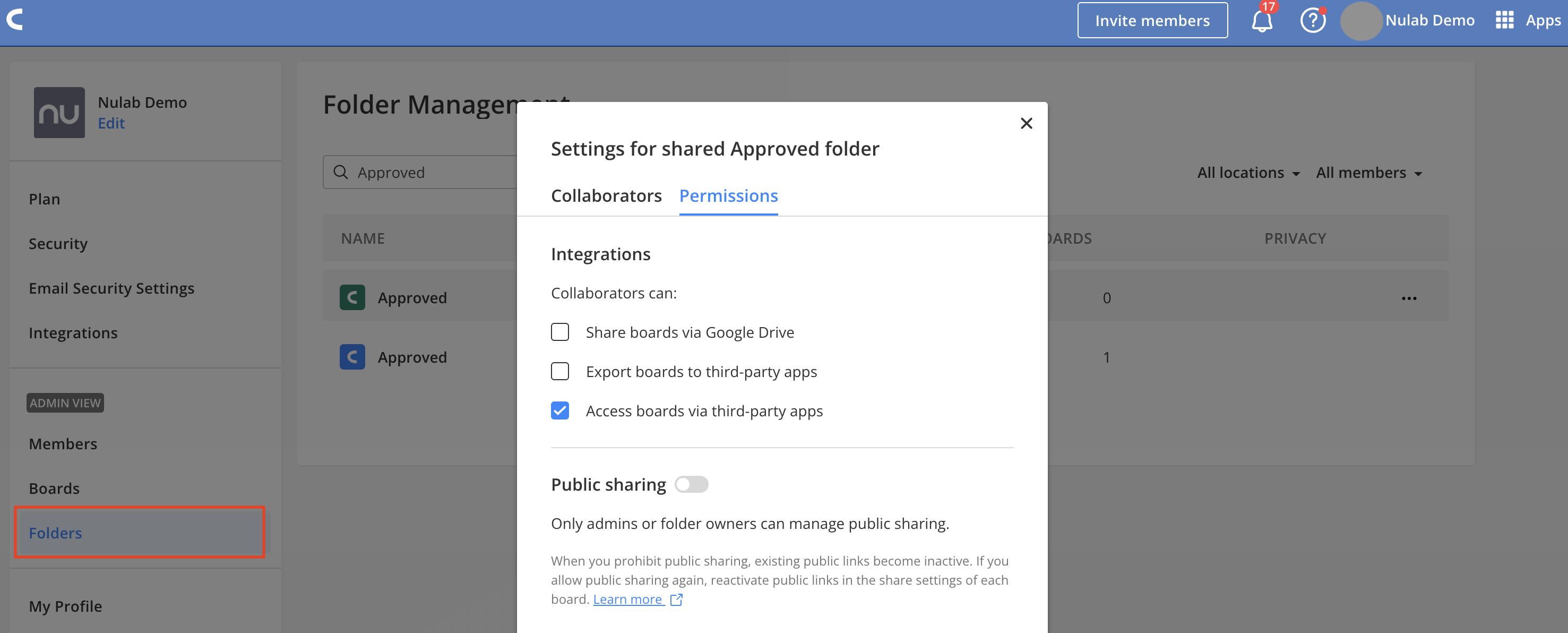Click the search magnifier icon
Screen dimensions: 1568x633
click(x=341, y=173)
